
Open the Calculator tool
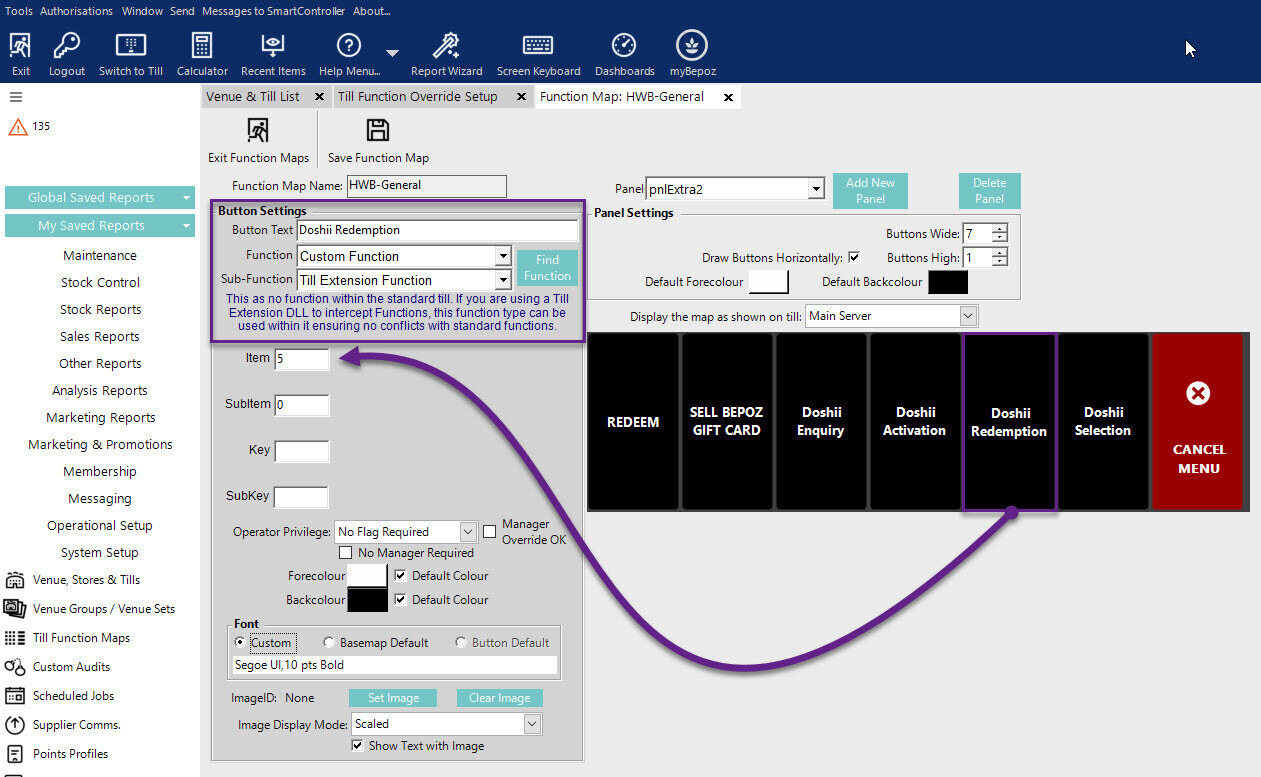point(202,46)
